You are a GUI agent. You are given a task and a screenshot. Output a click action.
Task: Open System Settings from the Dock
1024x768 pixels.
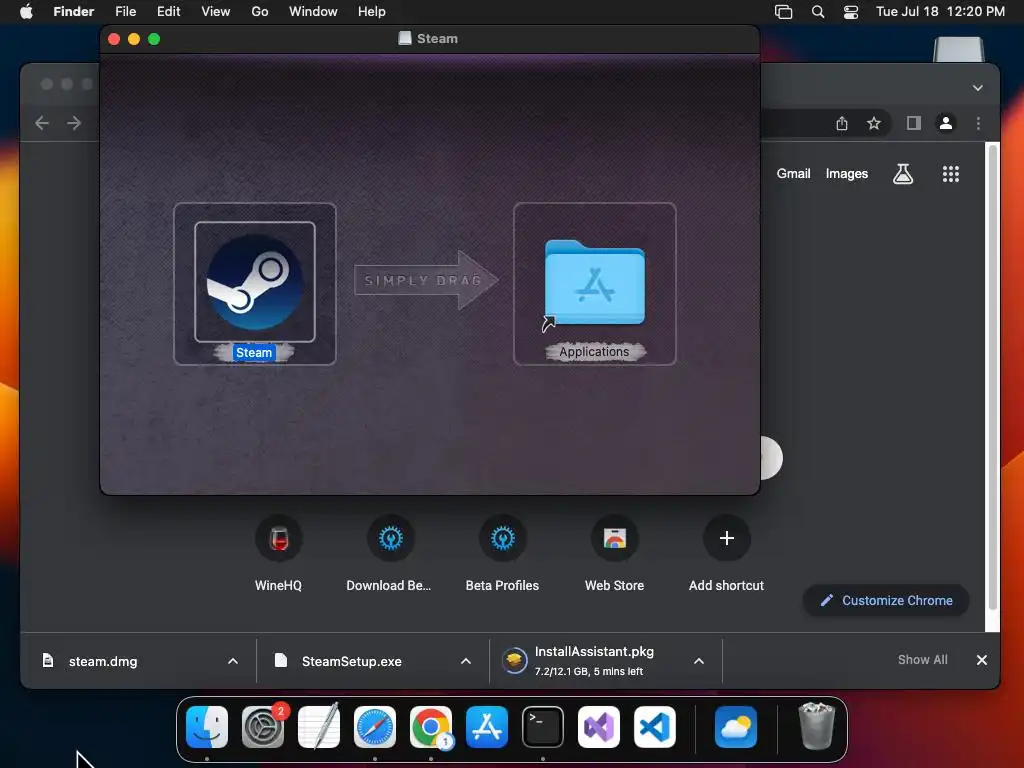pos(263,727)
